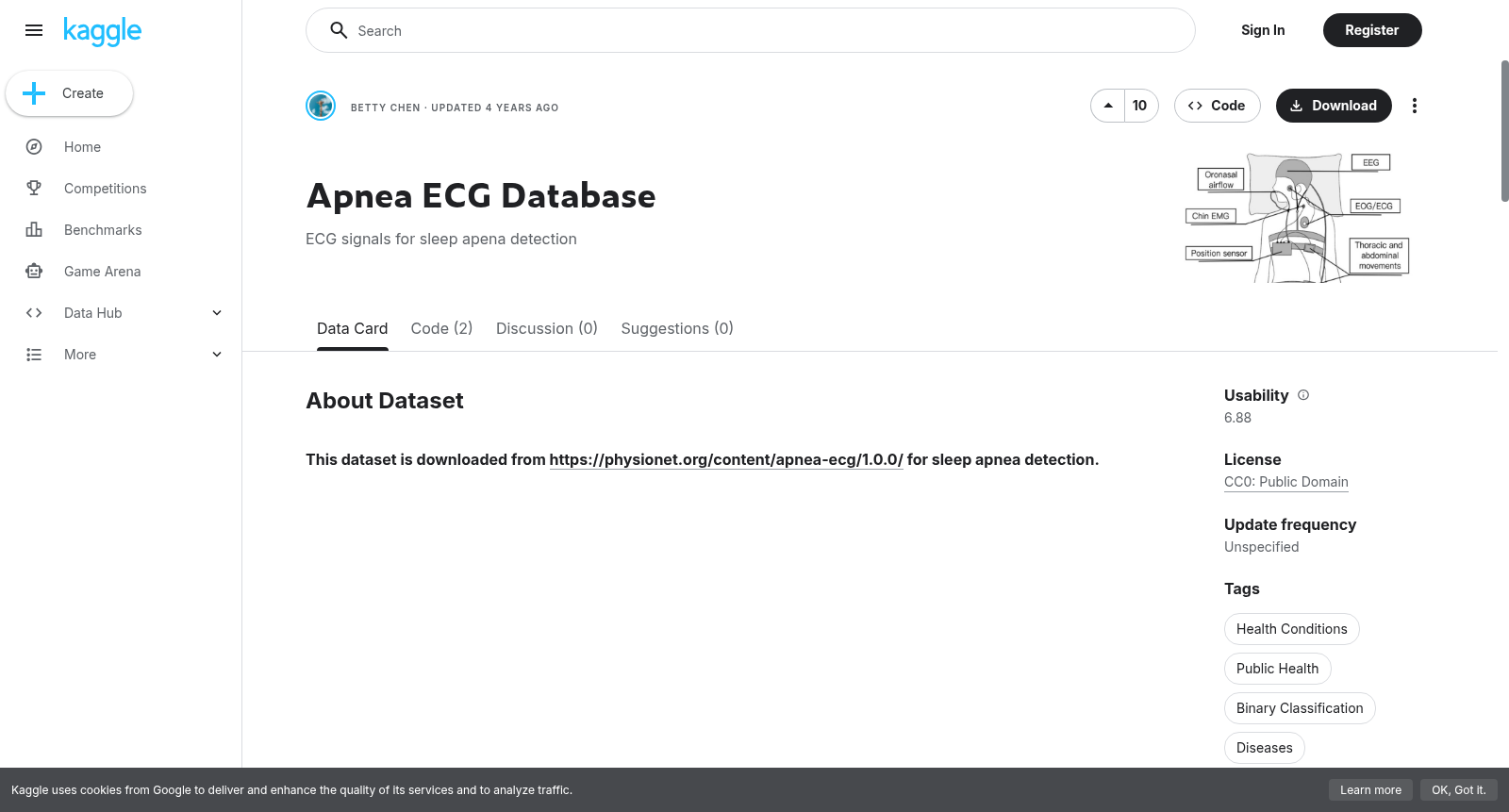Screen dimensions: 1509x812
Task: Switch to the Data Card tab
Action: pyautogui.click(x=352, y=328)
